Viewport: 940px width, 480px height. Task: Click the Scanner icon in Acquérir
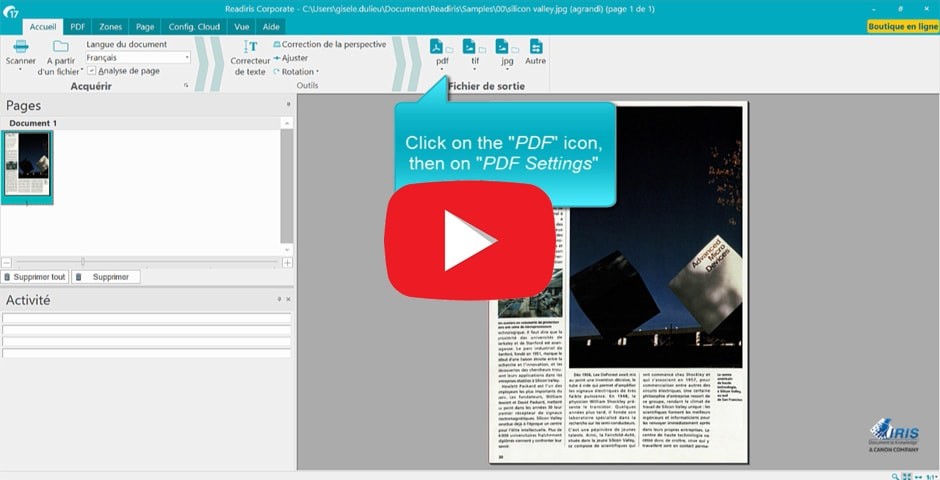21,47
